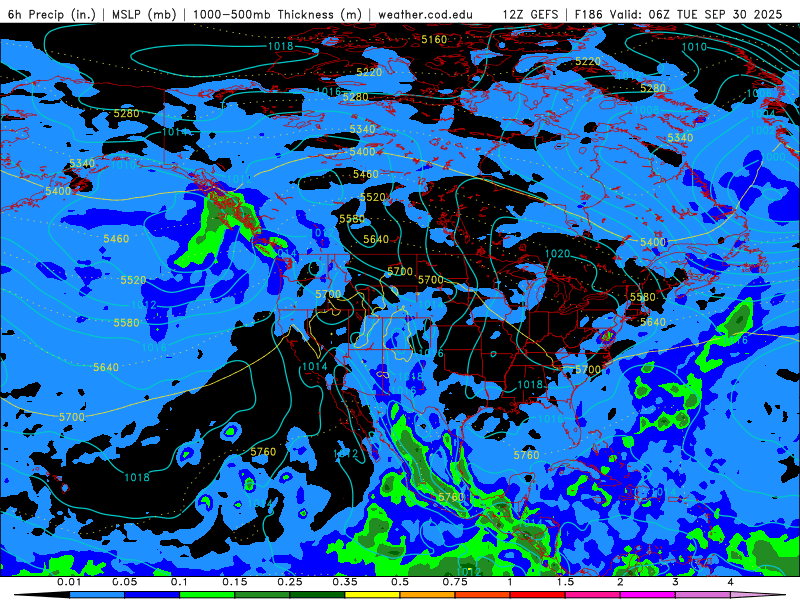
Task: Click the '2' legend scale value
Action: (620, 582)
